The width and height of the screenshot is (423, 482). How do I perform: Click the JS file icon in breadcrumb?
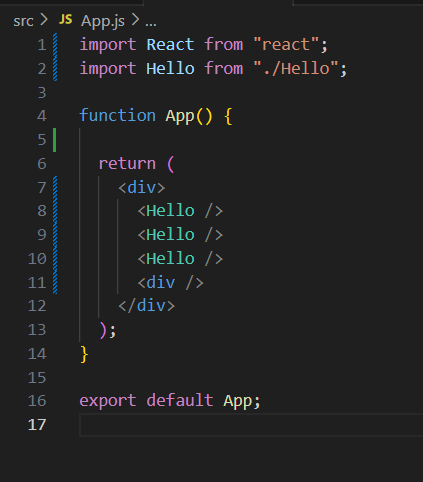(x=65, y=20)
